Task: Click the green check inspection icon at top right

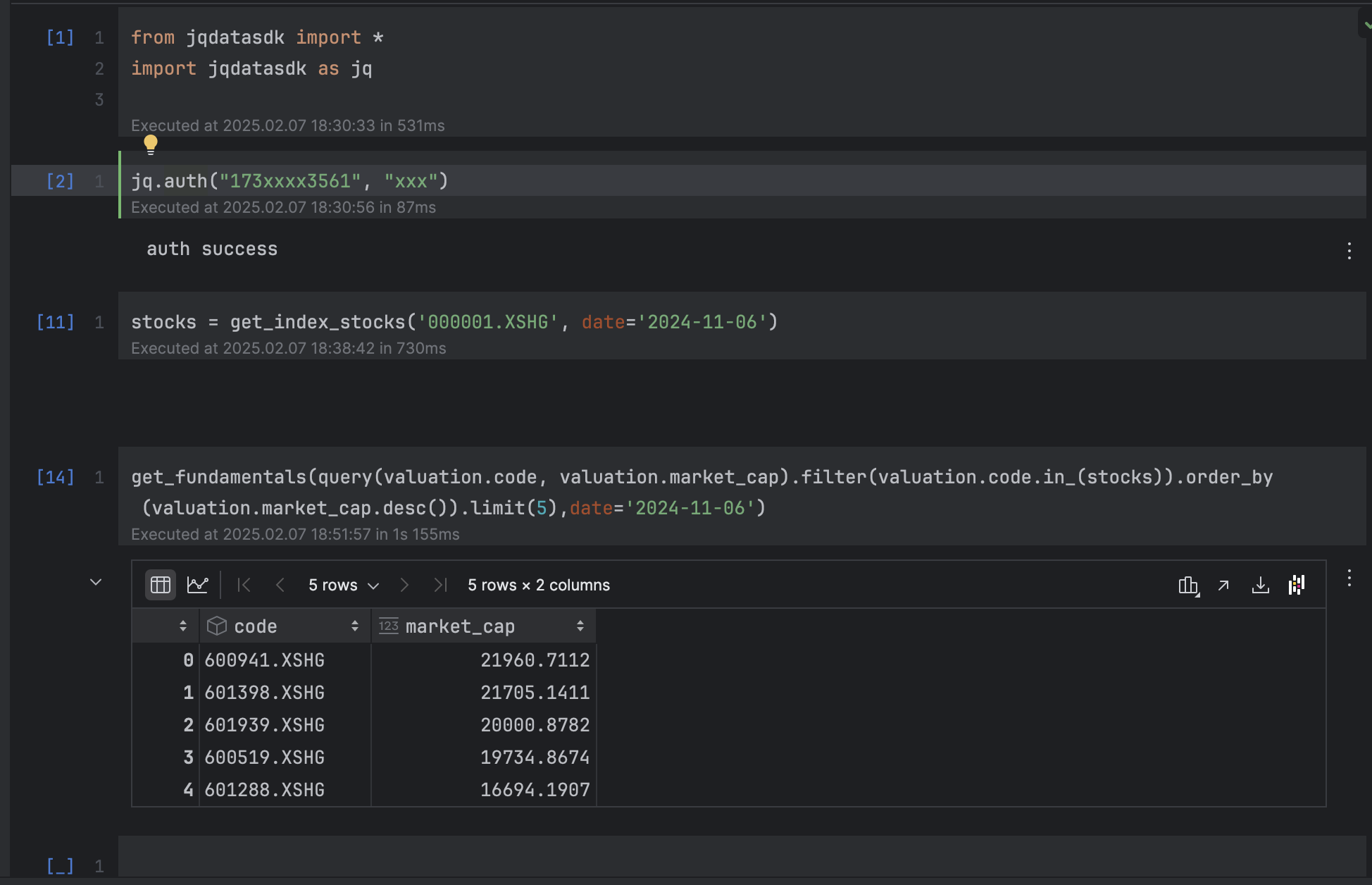Action: (1366, 24)
